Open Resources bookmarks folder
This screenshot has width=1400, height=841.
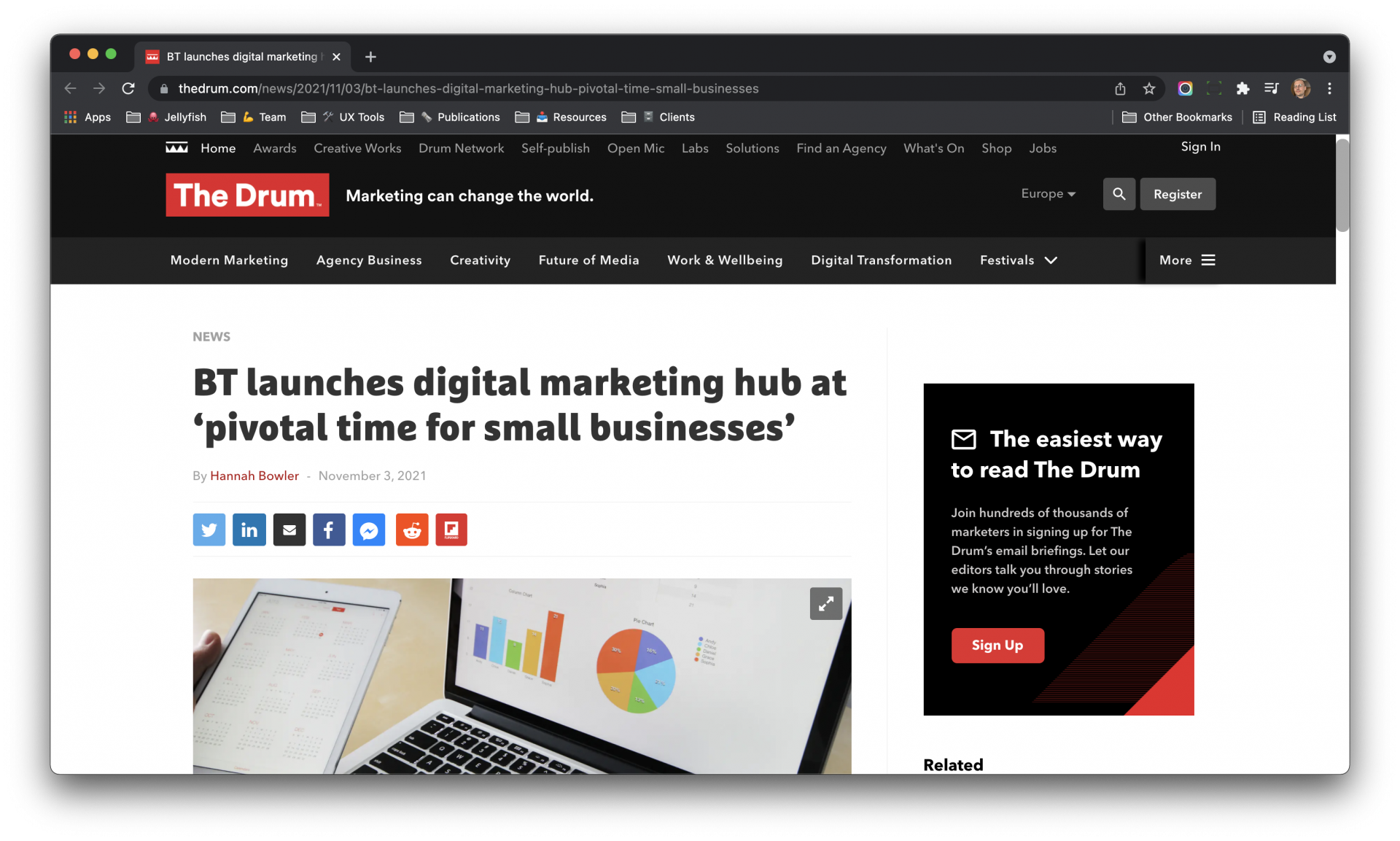coord(561,117)
